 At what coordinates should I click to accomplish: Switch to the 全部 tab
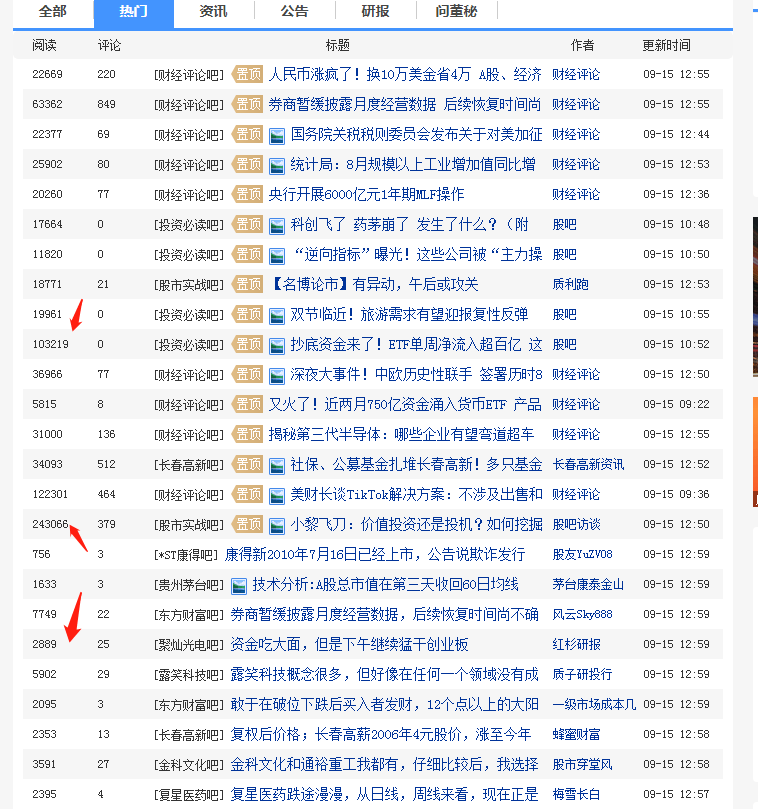(x=53, y=11)
